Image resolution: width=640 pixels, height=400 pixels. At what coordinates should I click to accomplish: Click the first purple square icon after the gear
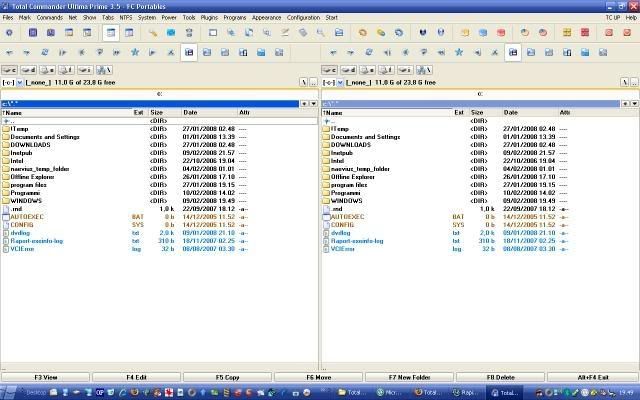tap(33, 33)
